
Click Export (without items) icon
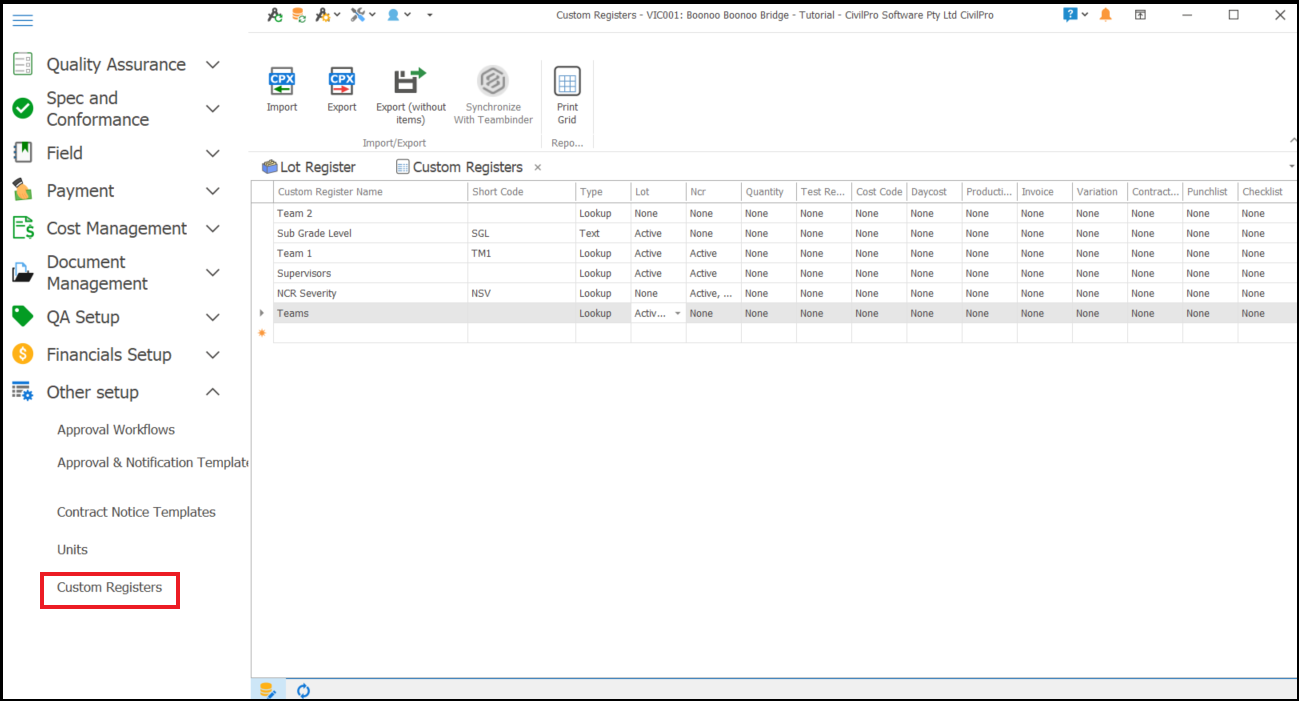[x=410, y=81]
